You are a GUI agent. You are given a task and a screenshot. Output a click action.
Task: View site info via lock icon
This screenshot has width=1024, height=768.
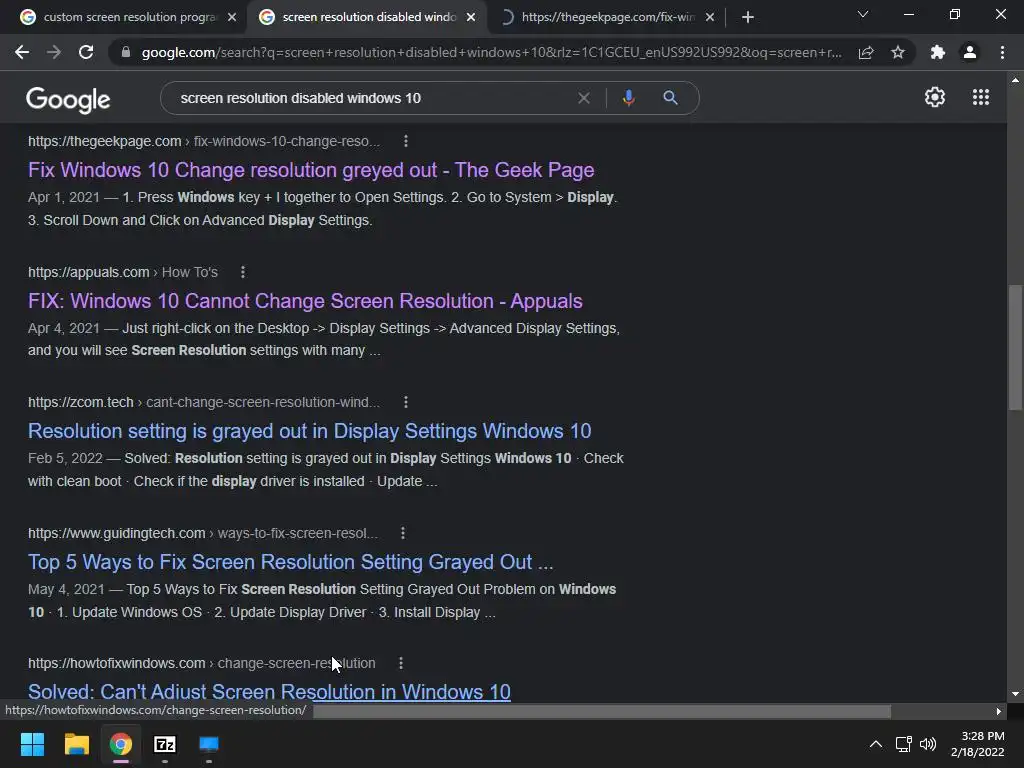tap(126, 52)
